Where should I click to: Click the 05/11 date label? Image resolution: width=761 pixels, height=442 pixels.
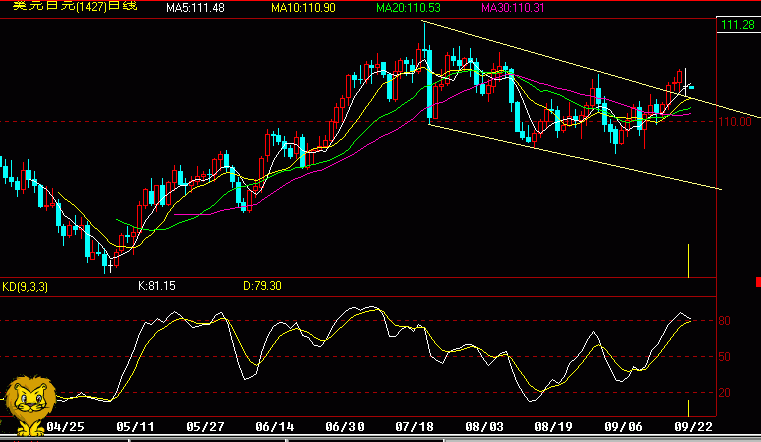[x=135, y=427]
